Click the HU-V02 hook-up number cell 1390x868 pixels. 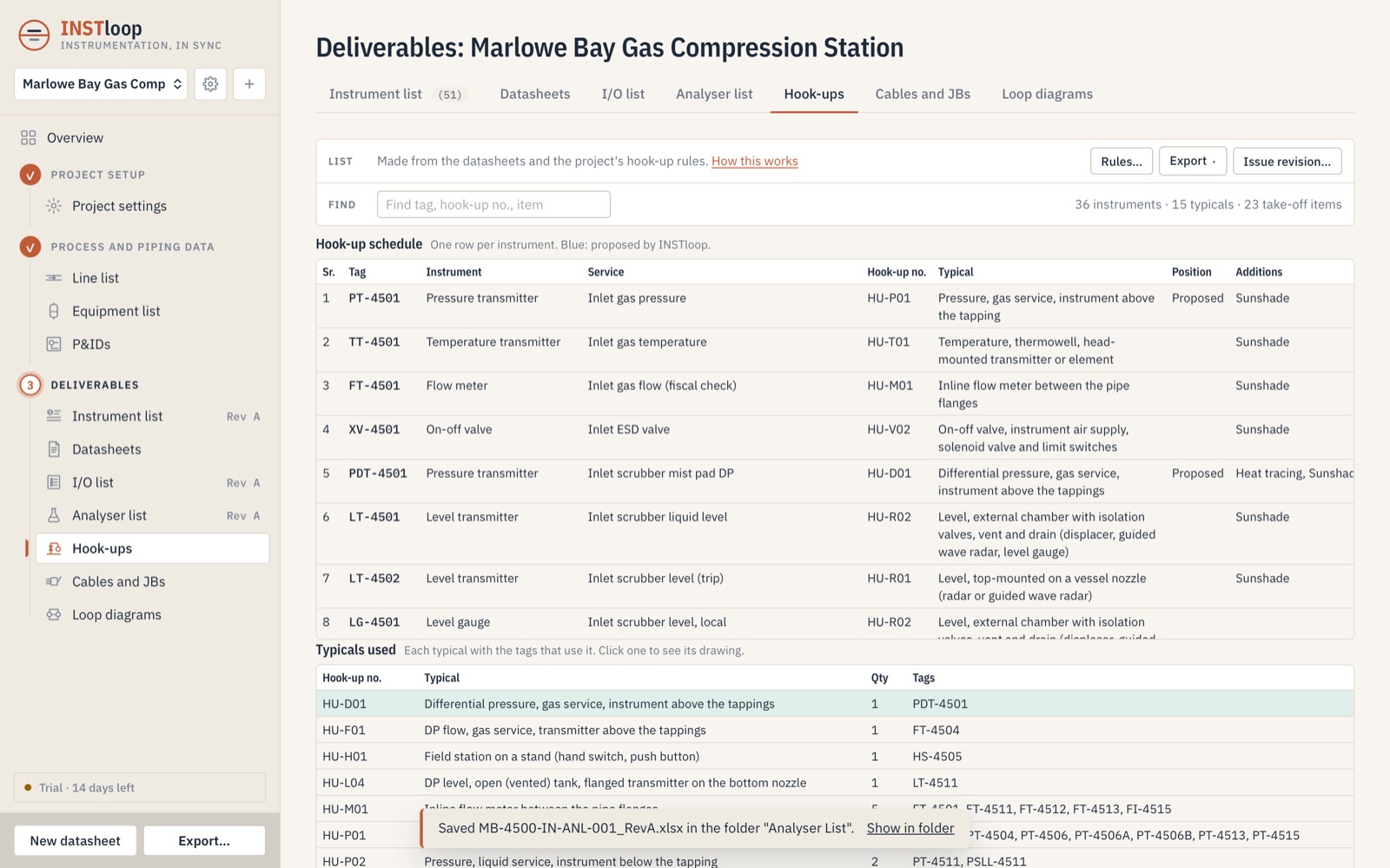coord(889,429)
